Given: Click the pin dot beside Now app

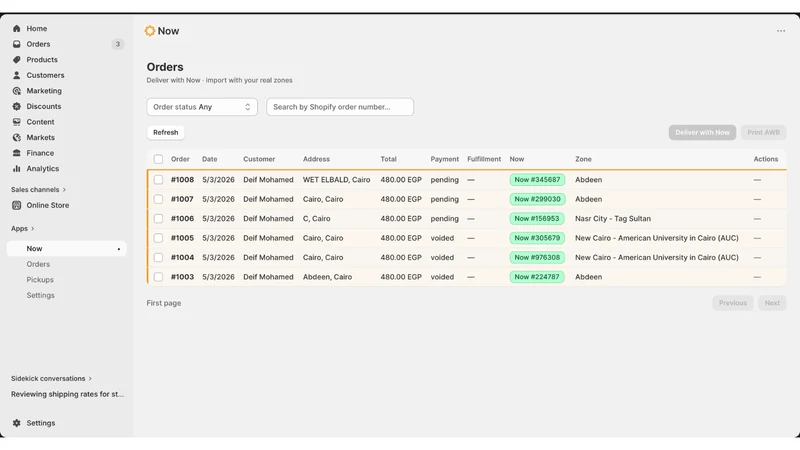Looking at the screenshot, I should (119, 249).
